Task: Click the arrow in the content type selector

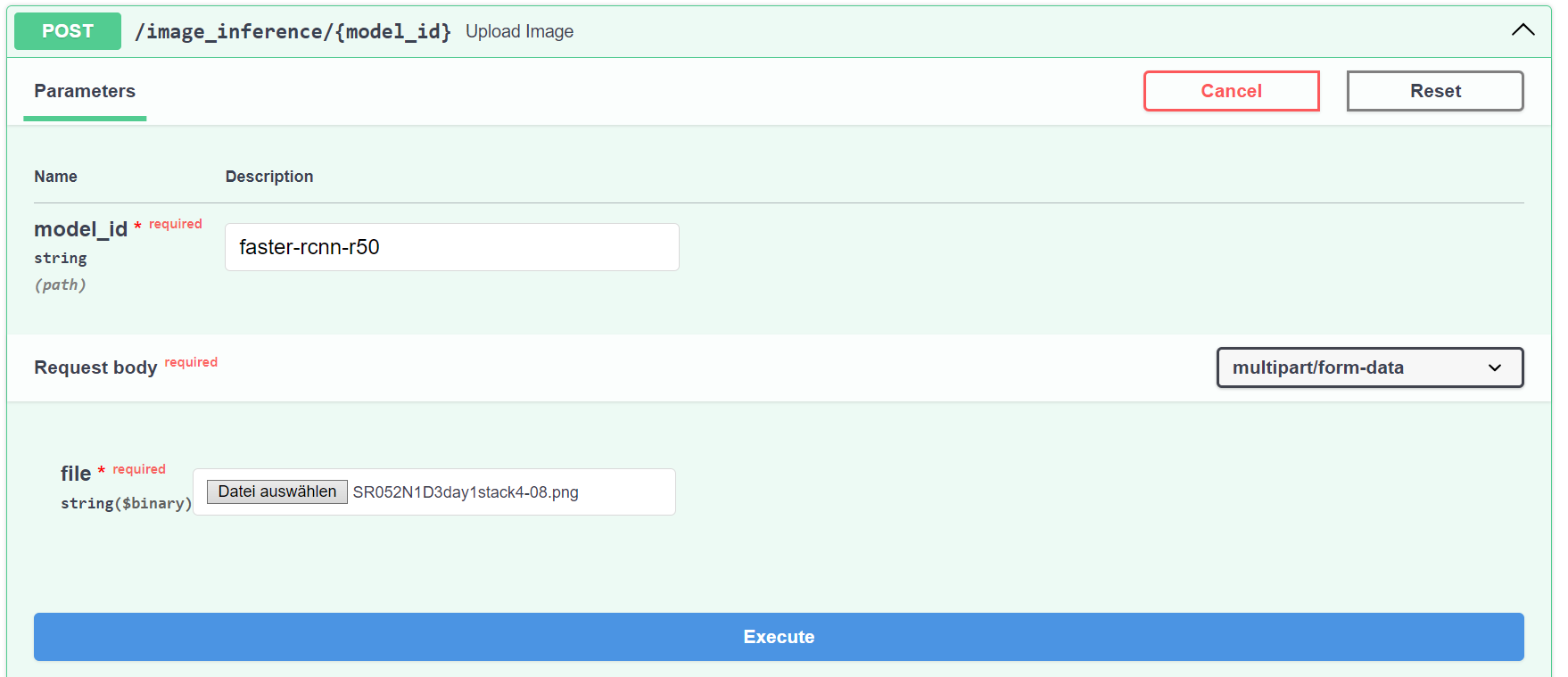Action: click(x=1495, y=367)
